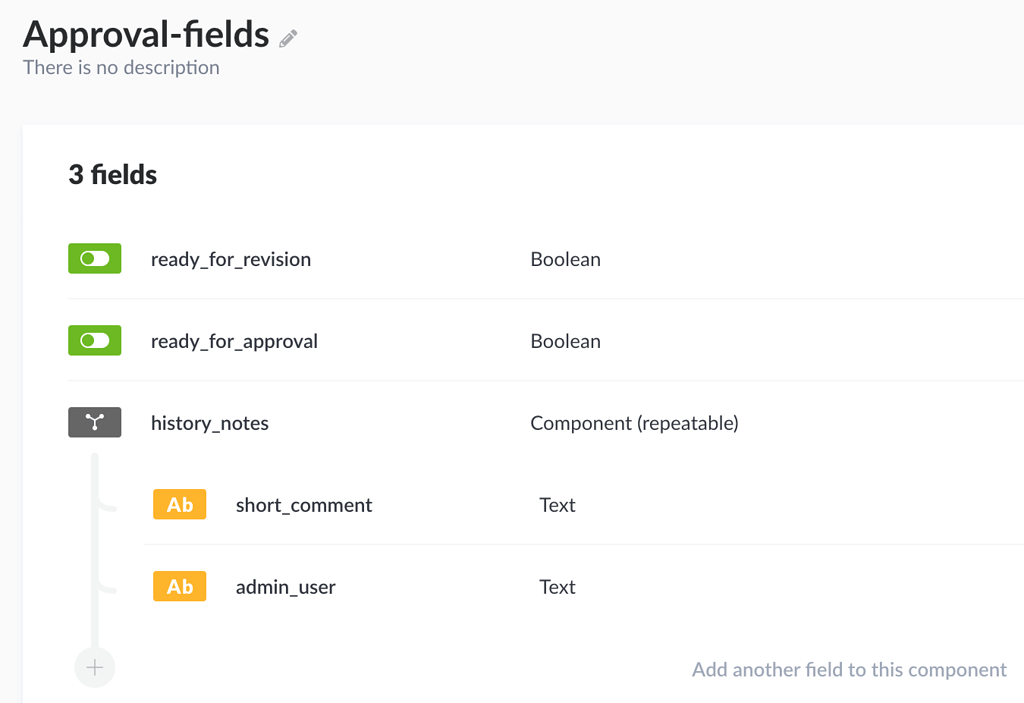Click the green Boolean icon for ready_for_revision
1024x703 pixels.
click(95, 258)
